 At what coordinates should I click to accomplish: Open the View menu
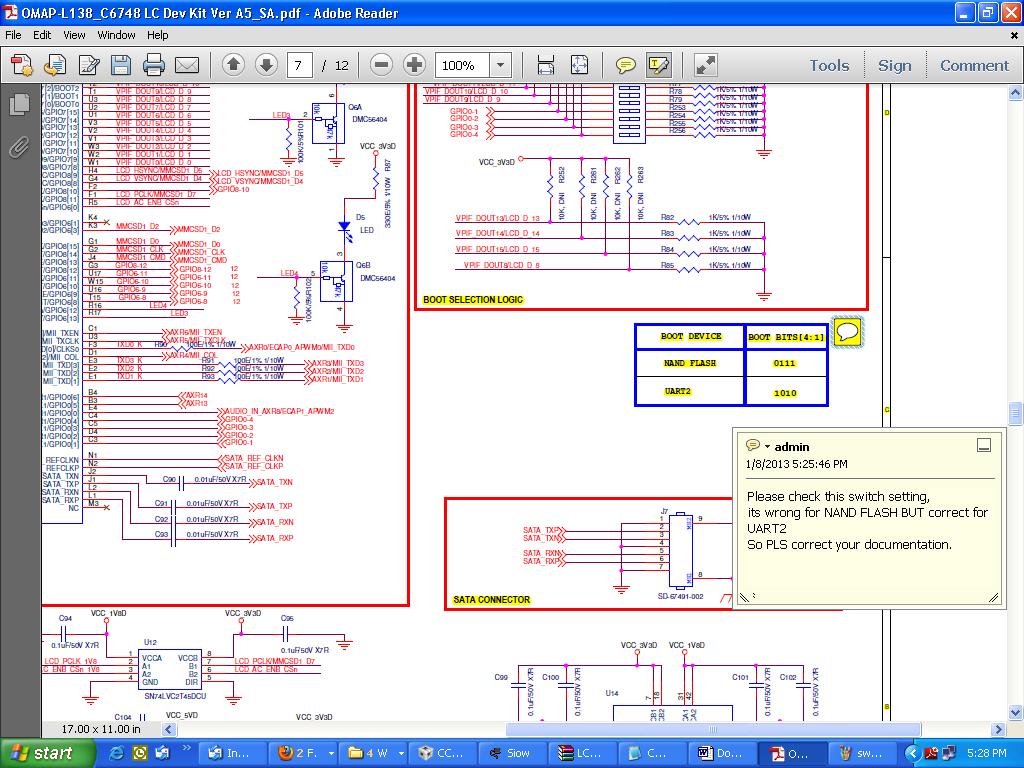[x=74, y=35]
